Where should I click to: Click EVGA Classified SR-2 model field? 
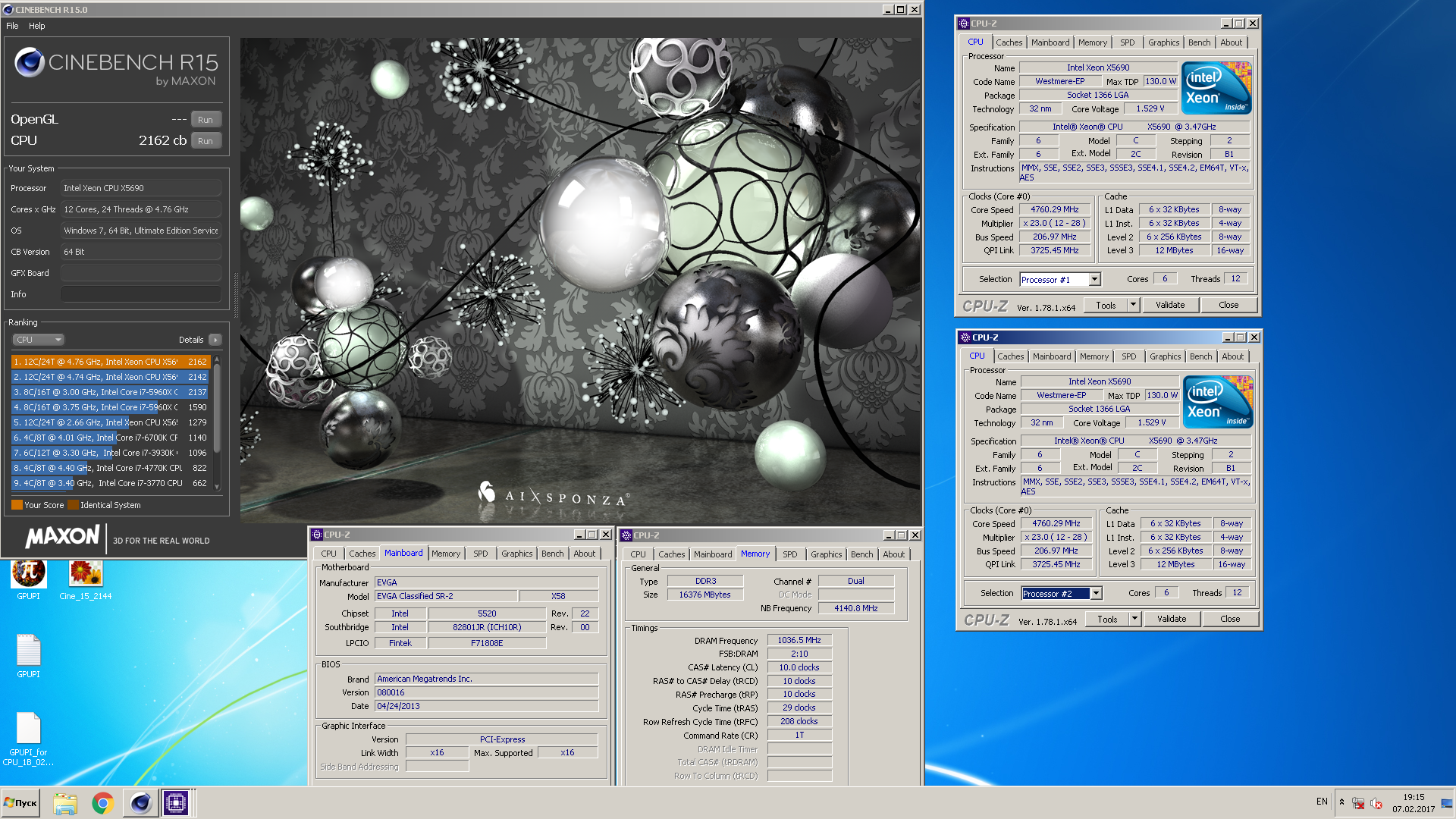pyautogui.click(x=445, y=596)
